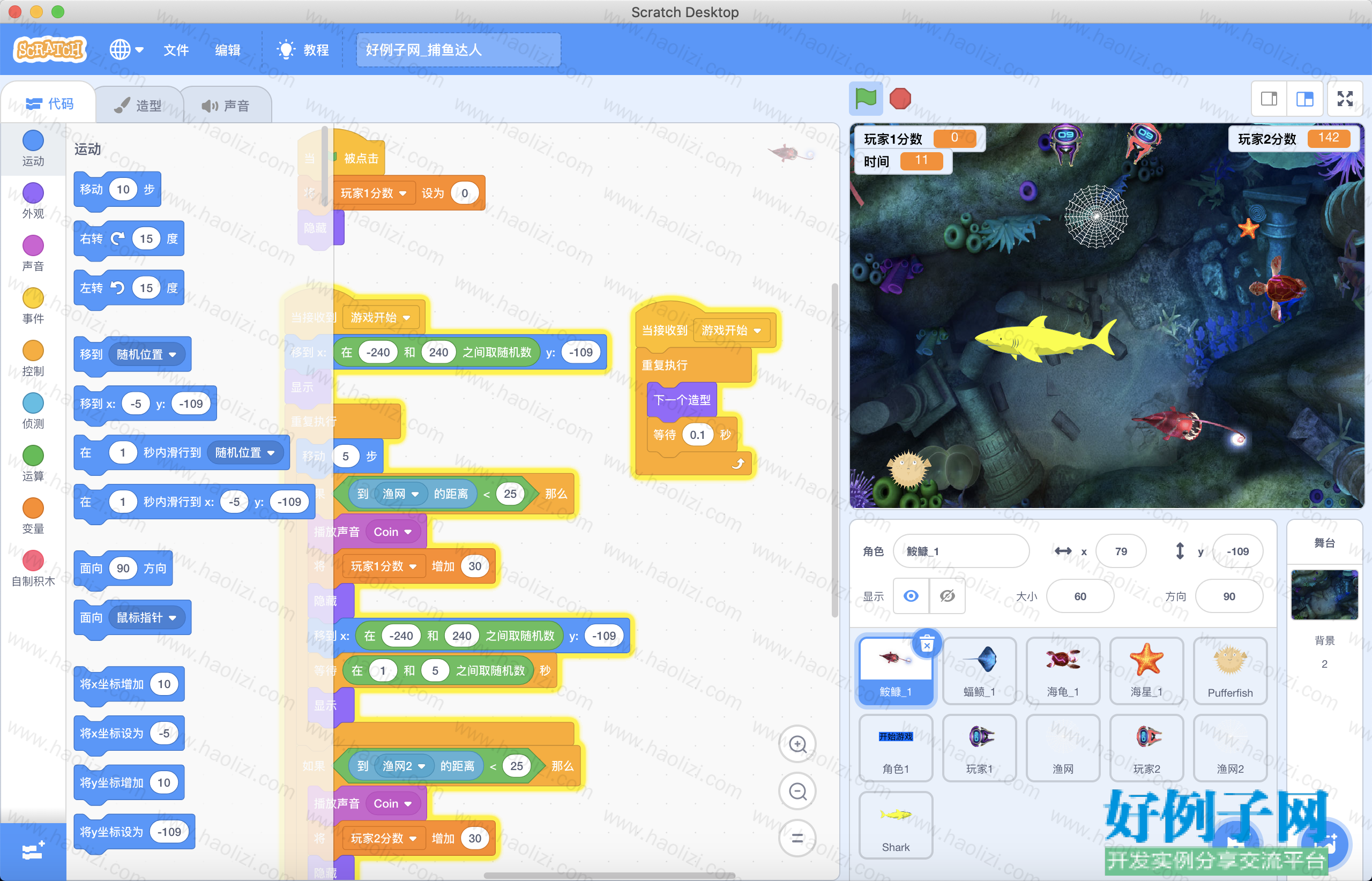Select the 玩家1 sprite
1372x881 pixels.
(979, 747)
